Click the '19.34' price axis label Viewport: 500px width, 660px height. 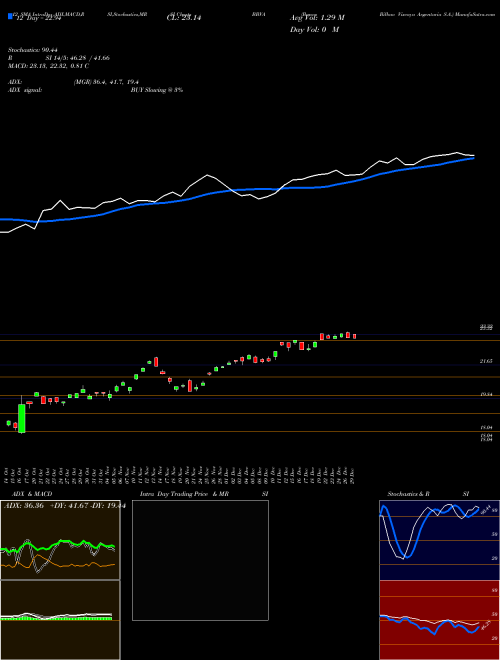486,394
